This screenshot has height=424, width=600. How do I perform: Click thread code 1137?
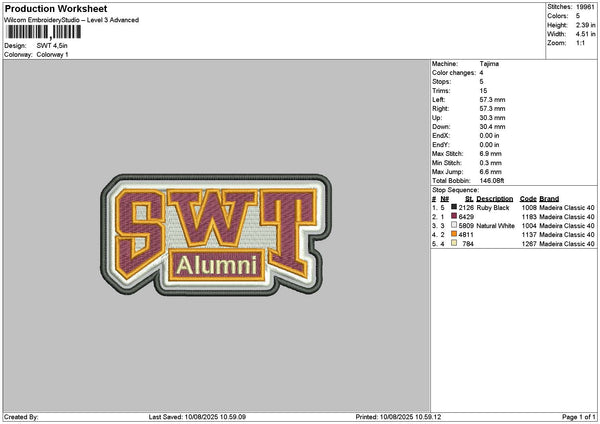click(x=529, y=235)
